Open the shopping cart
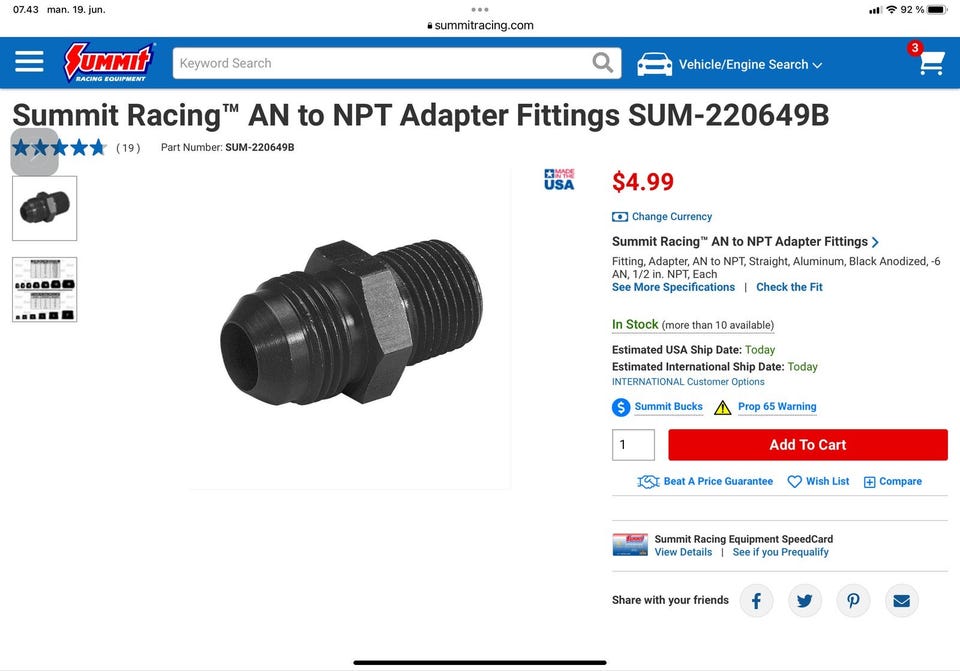The image size is (960, 671). [930, 63]
